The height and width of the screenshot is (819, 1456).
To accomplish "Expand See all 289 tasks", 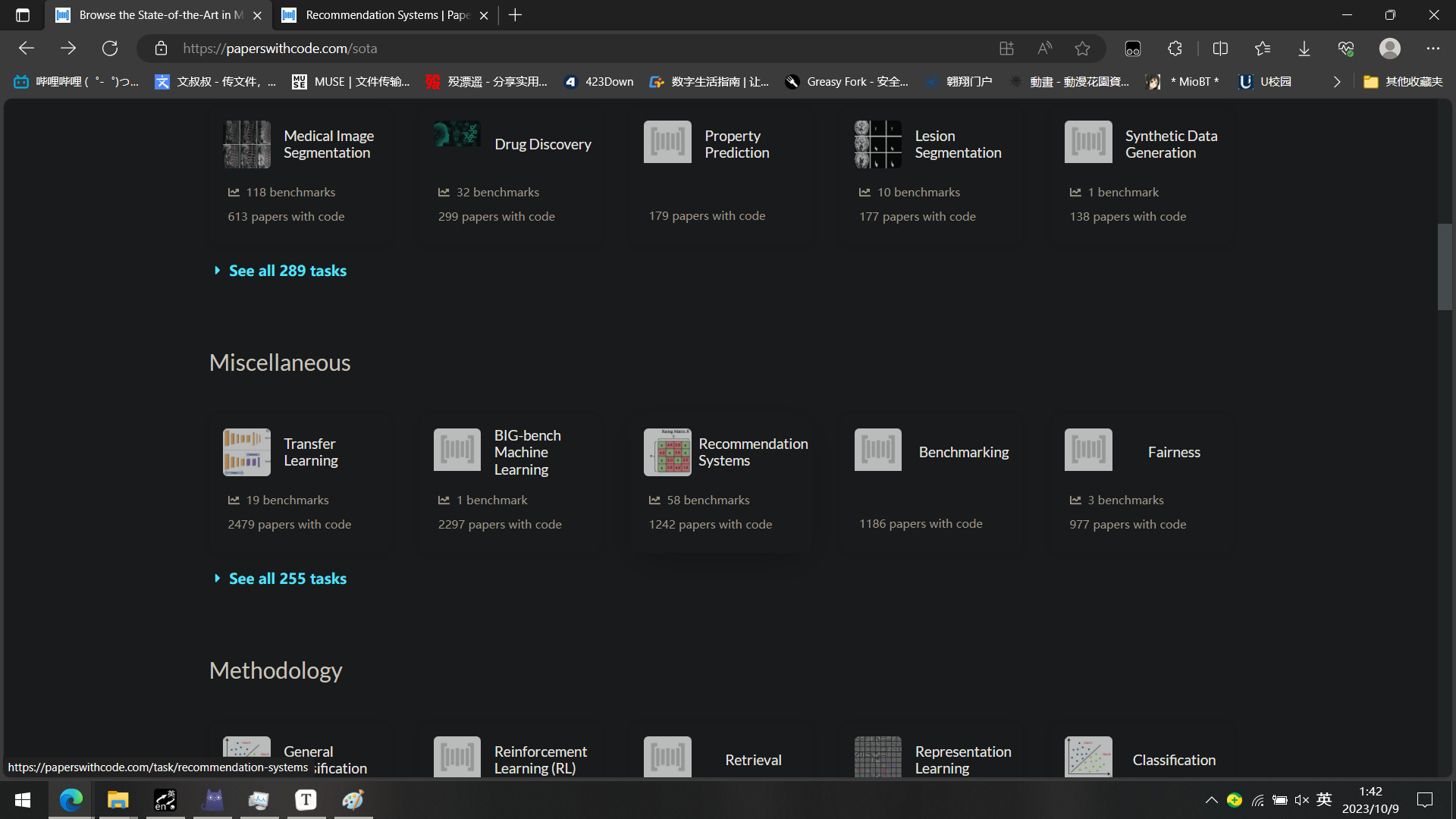I will 287,271.
